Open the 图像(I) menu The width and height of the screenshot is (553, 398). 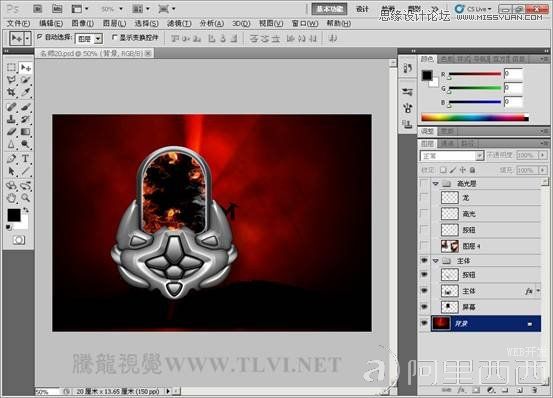(83, 23)
